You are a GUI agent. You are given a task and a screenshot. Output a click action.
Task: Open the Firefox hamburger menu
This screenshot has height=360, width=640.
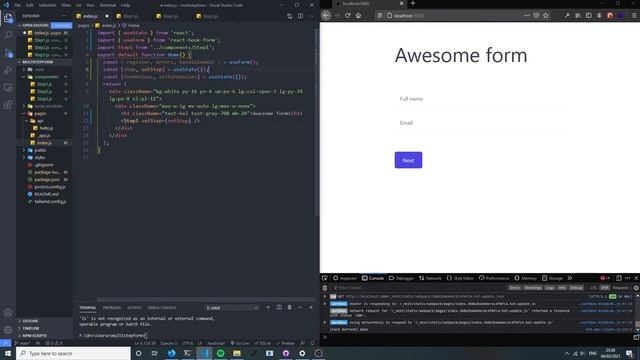pyautogui.click(x=634, y=16)
